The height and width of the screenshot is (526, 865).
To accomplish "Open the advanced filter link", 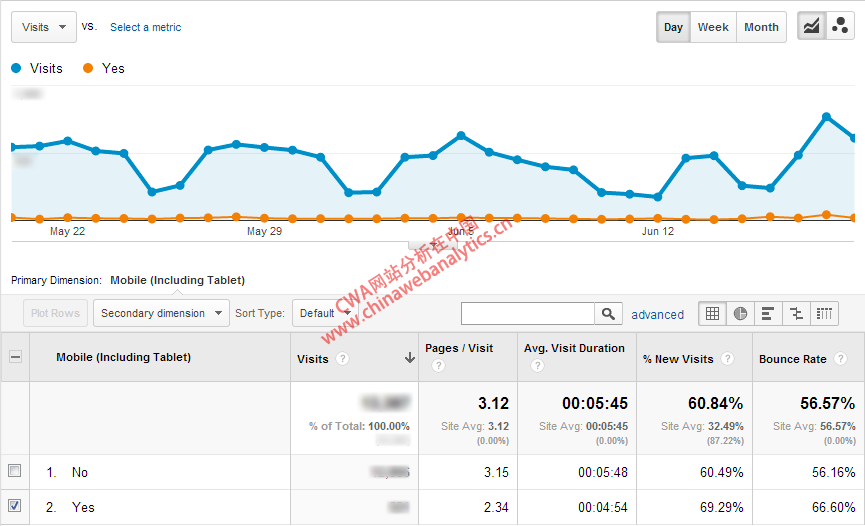I will click(657, 314).
